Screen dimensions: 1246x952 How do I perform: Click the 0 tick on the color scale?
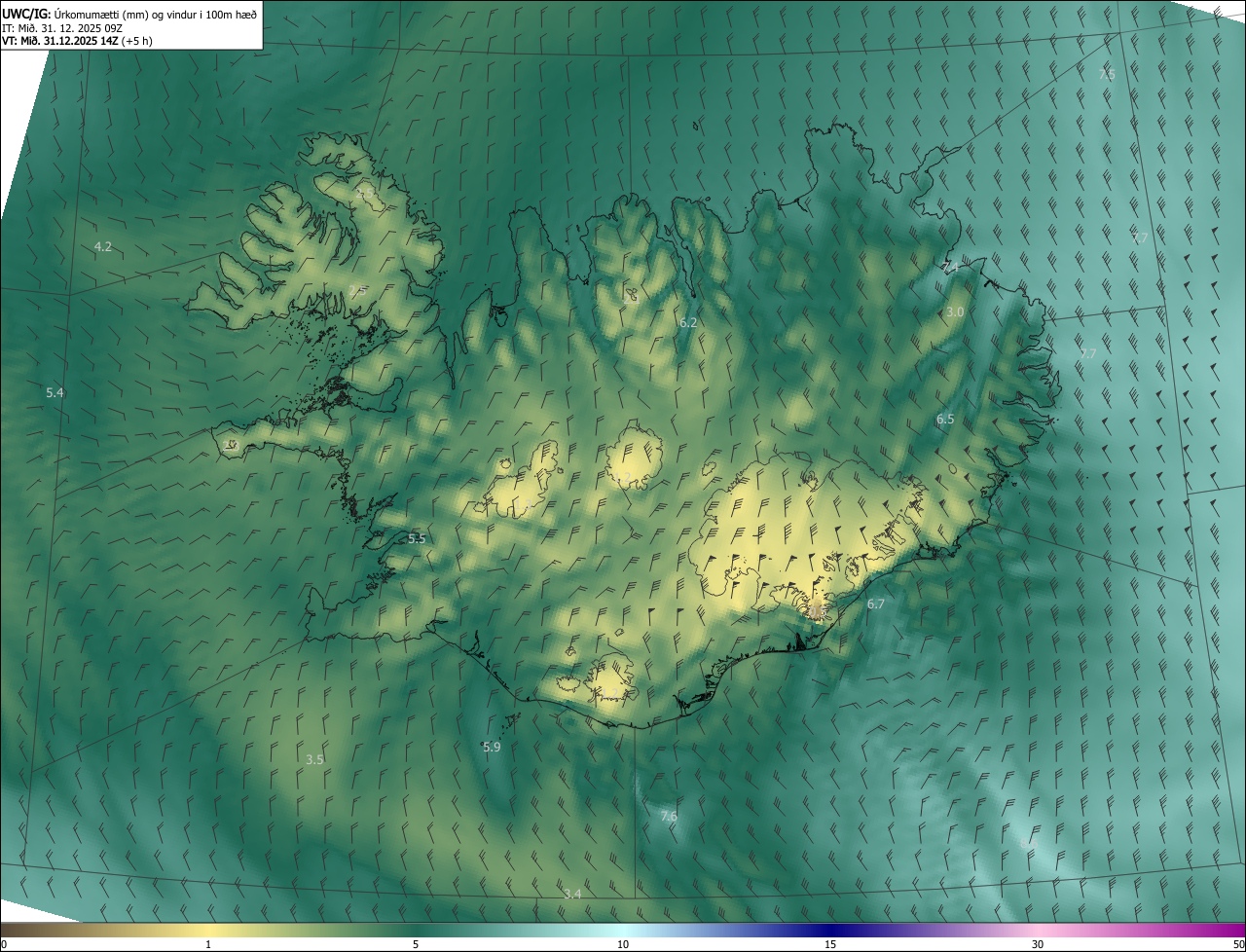[x=4, y=944]
